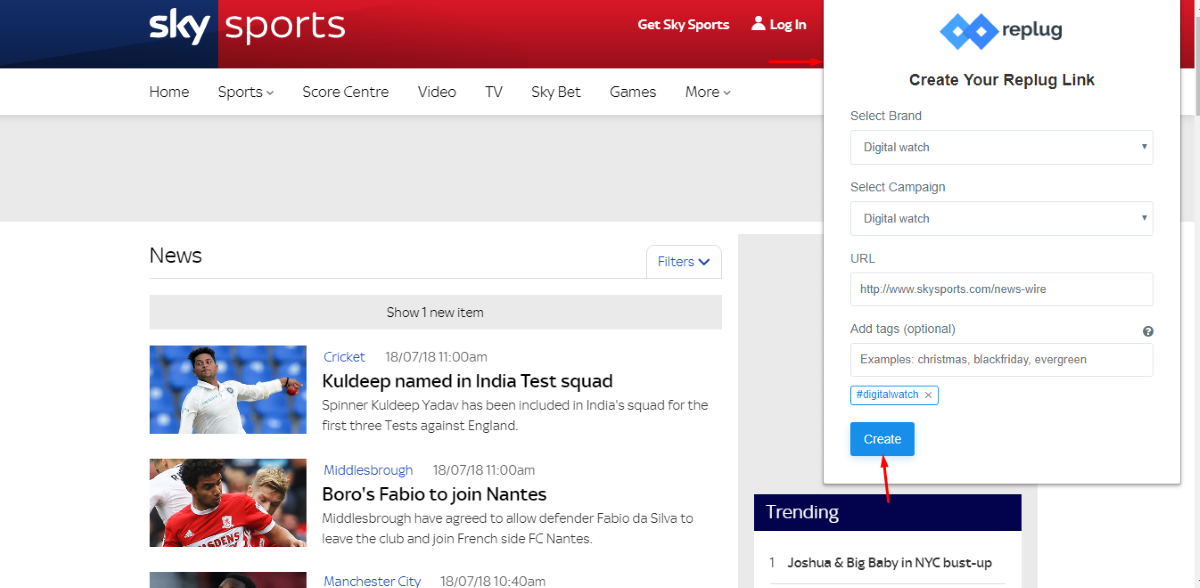Expand the News Filters dropdown
1200x588 pixels.
tap(684, 262)
